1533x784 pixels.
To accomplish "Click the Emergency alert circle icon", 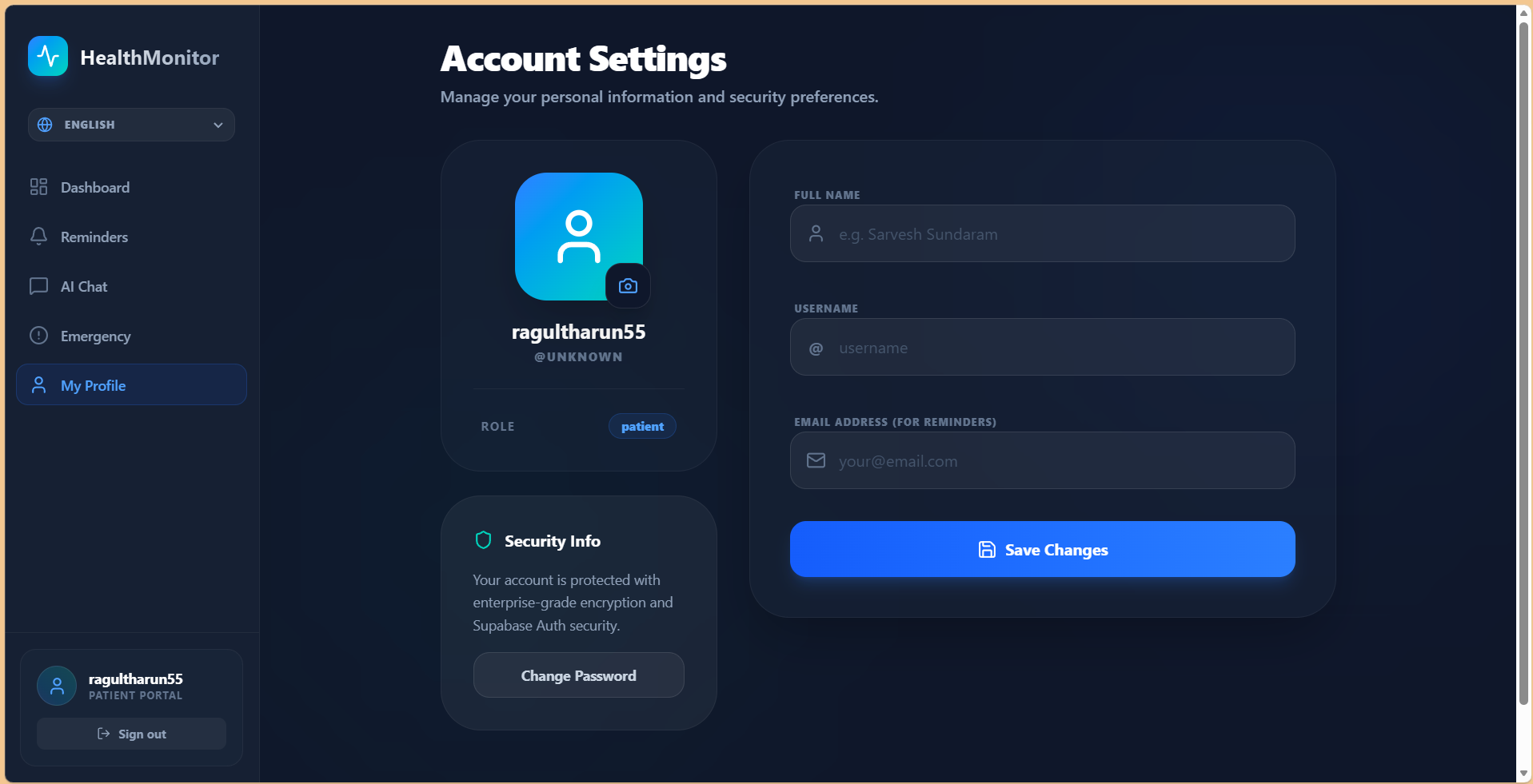I will pos(38,336).
